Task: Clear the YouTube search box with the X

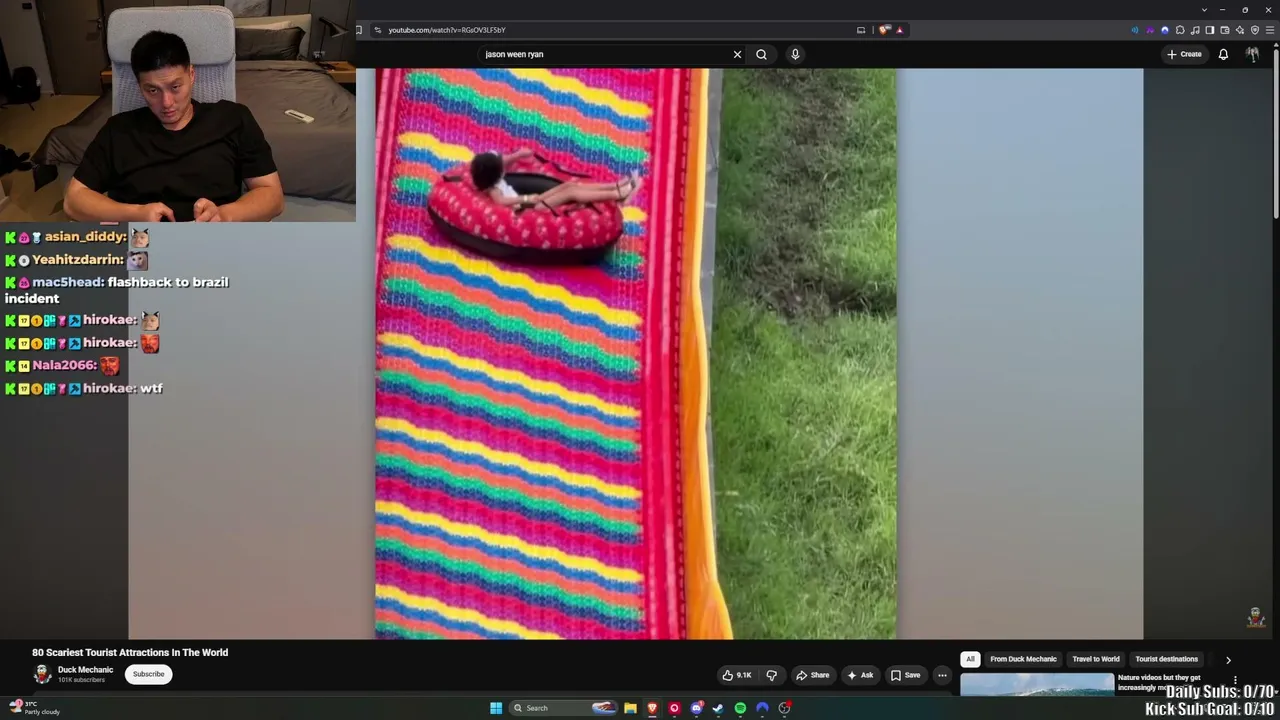Action: tap(737, 54)
